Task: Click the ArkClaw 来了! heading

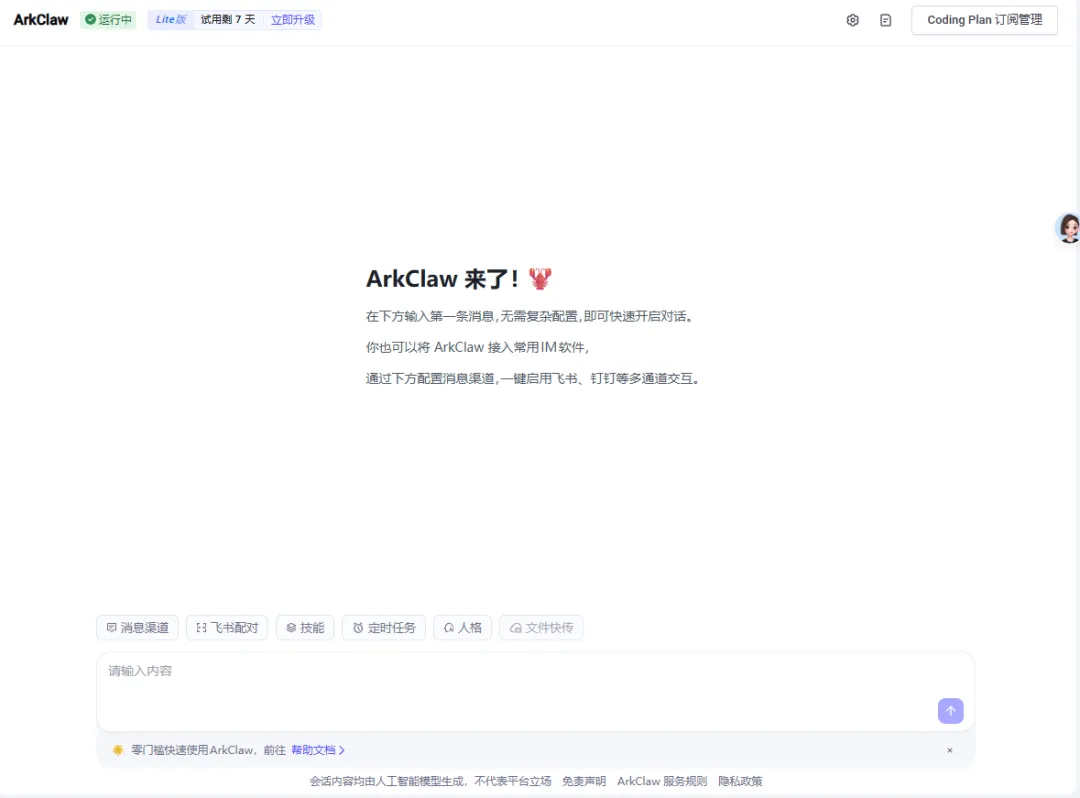Action: pyautogui.click(x=459, y=279)
